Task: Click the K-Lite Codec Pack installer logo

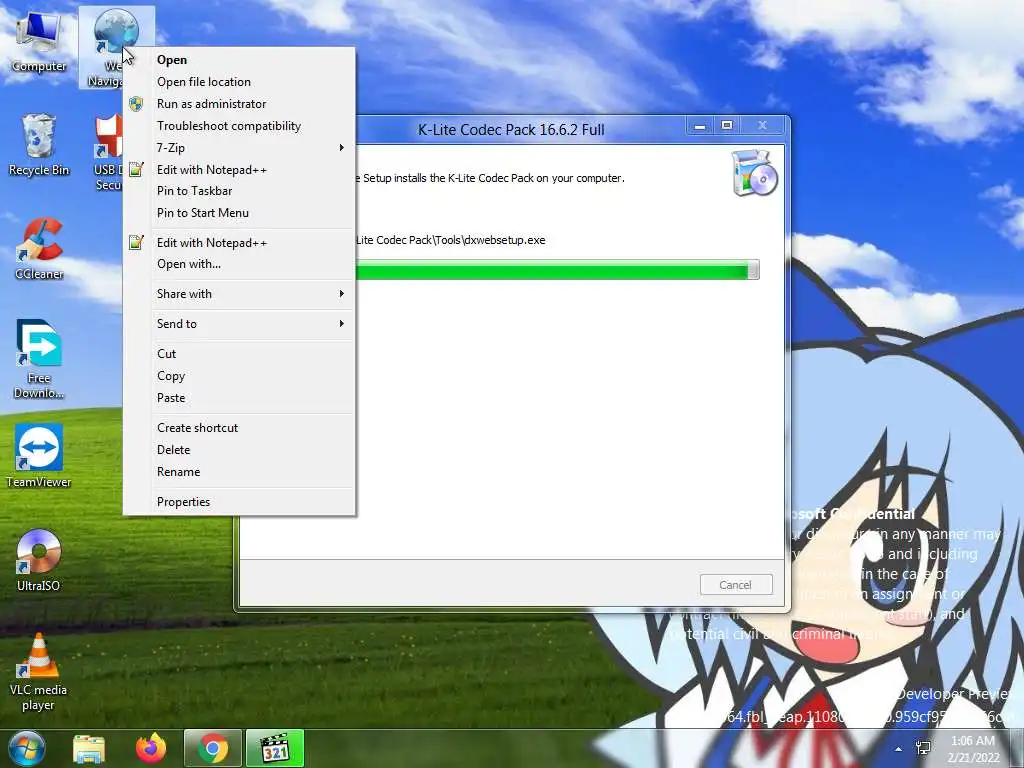Action: [754, 173]
